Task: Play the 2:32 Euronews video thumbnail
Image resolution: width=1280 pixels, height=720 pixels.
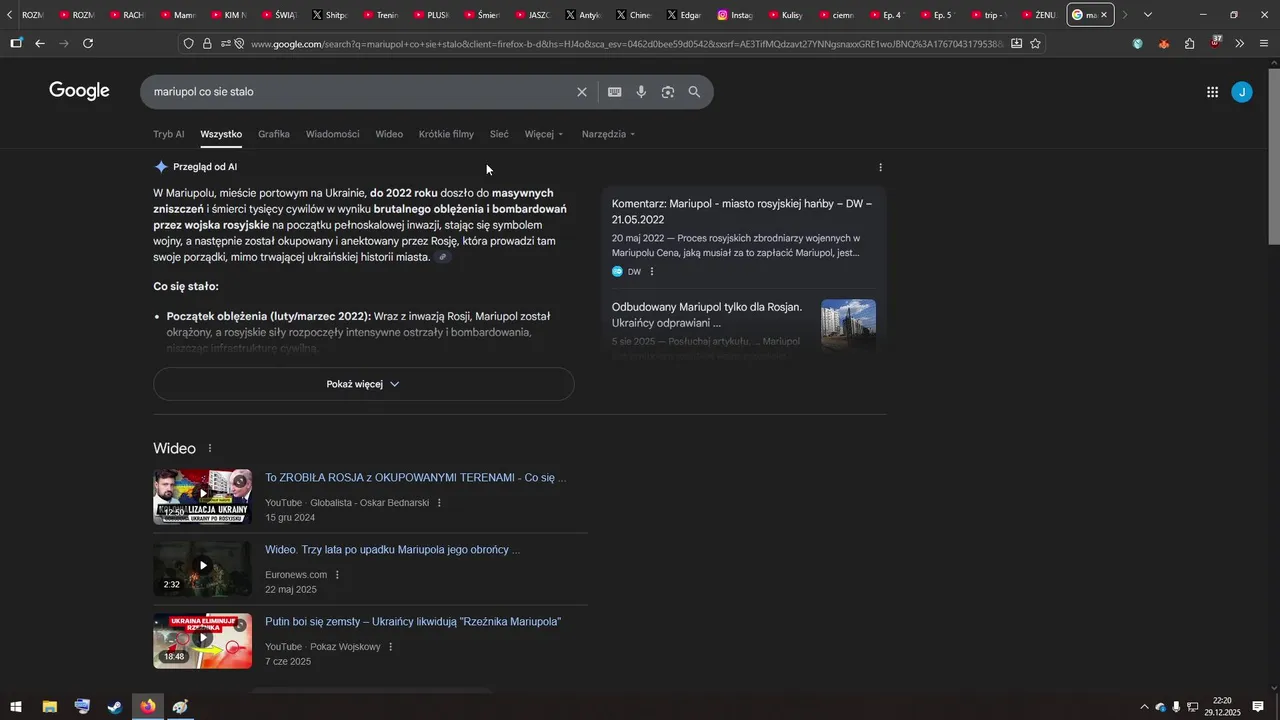Action: [203, 569]
